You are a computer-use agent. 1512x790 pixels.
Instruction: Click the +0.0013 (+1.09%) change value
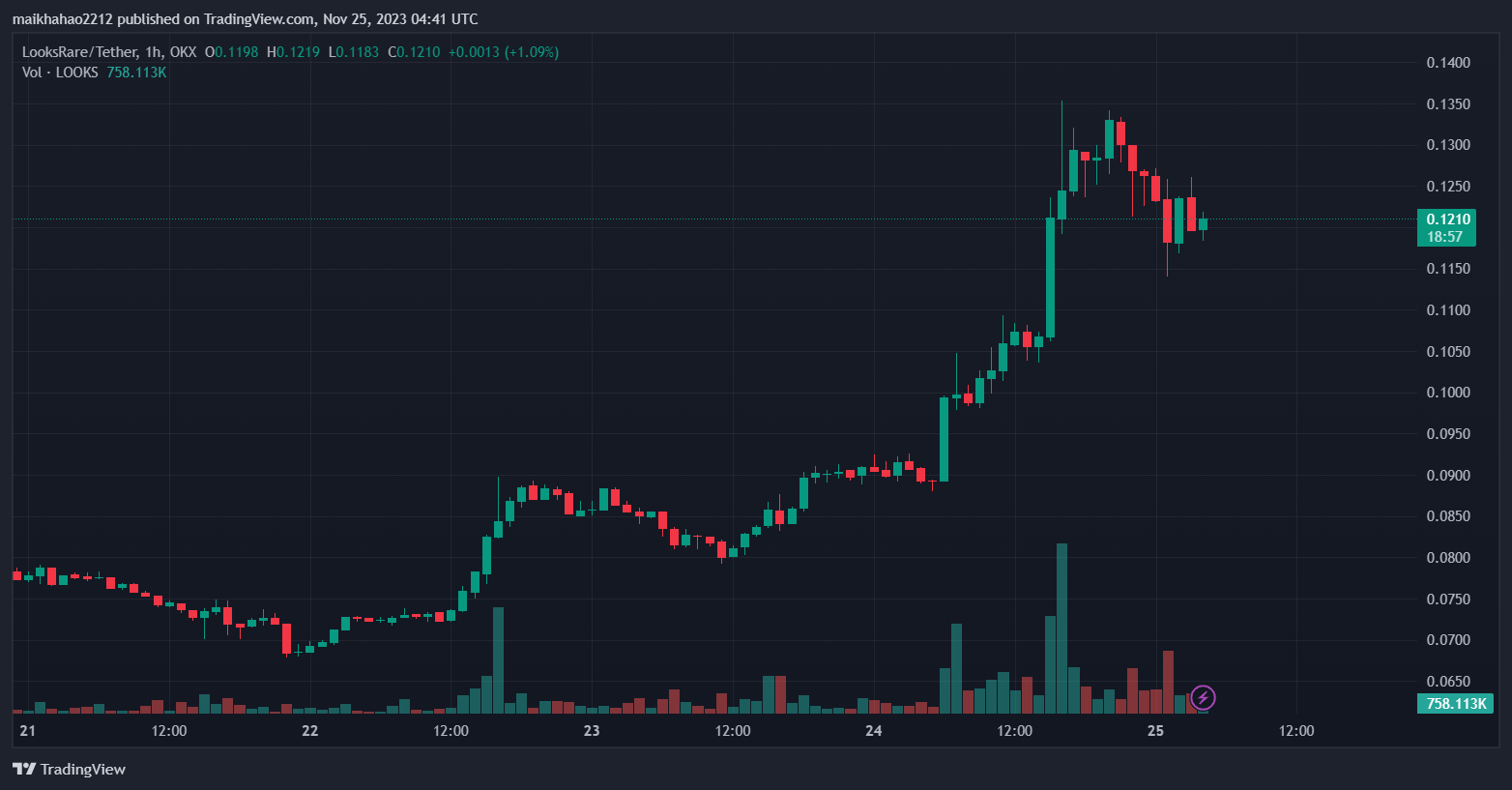504,52
